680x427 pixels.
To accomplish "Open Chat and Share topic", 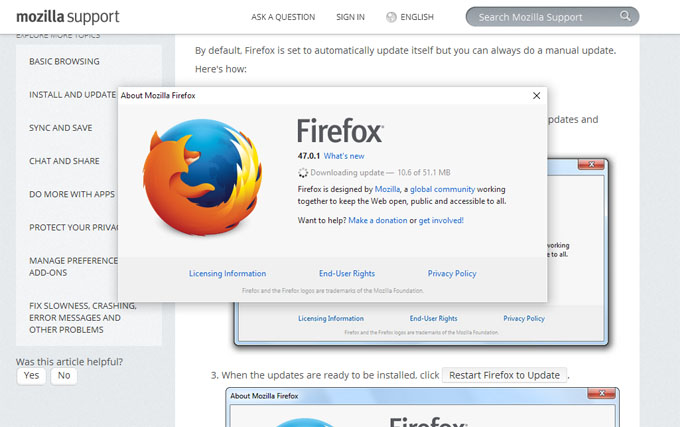I will click(x=64, y=161).
